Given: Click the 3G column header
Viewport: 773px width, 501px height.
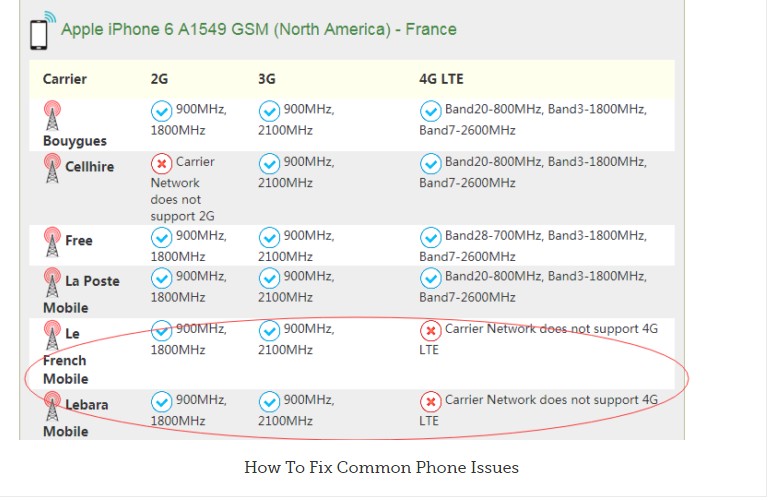Looking at the screenshot, I should coord(267,79).
